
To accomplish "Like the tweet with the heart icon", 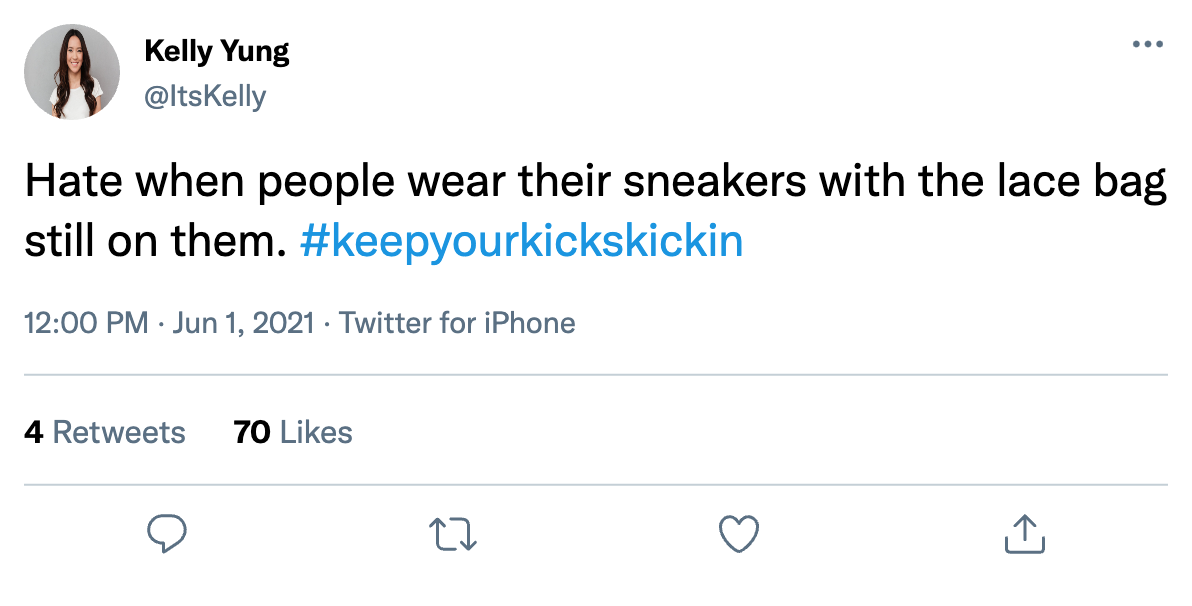I will pos(739,534).
